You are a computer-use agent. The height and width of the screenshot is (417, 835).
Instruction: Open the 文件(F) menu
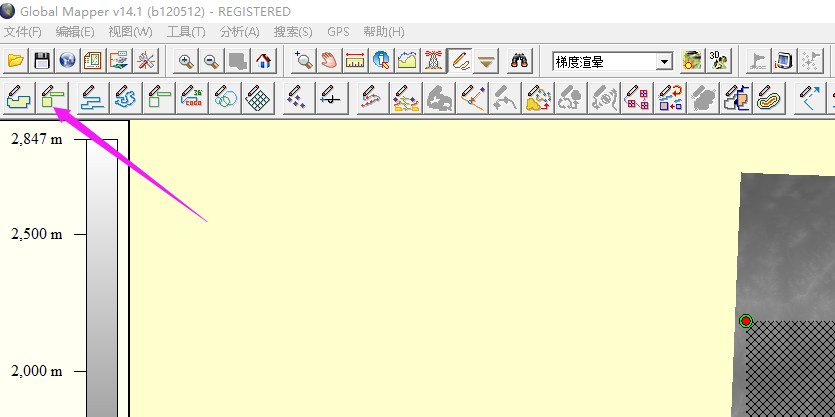[x=22, y=32]
